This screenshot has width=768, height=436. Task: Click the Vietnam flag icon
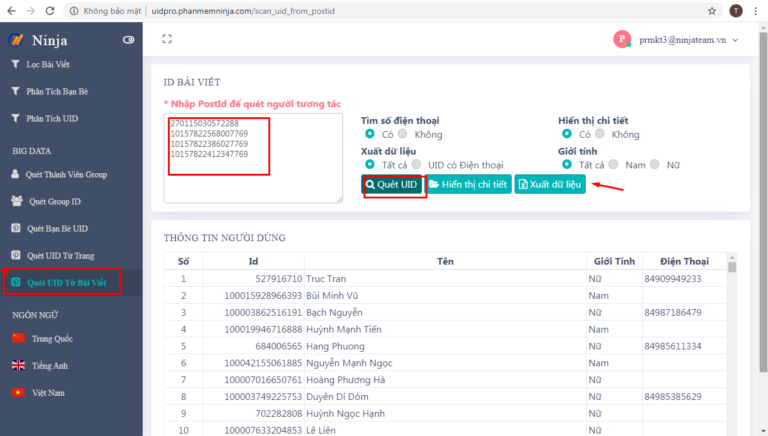click(18, 392)
